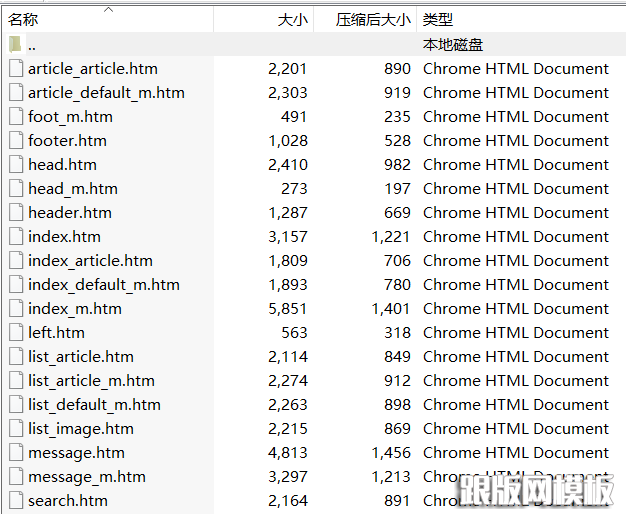
Task: Select header.htm in the file list
Action: (x=70, y=213)
